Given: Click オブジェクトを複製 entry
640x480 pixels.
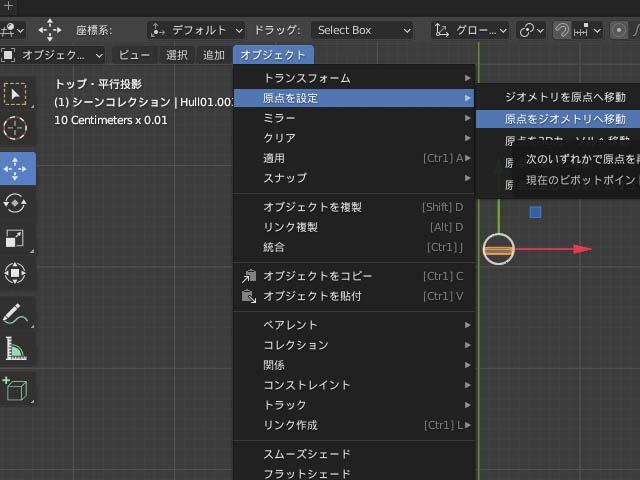Looking at the screenshot, I should [x=354, y=207].
